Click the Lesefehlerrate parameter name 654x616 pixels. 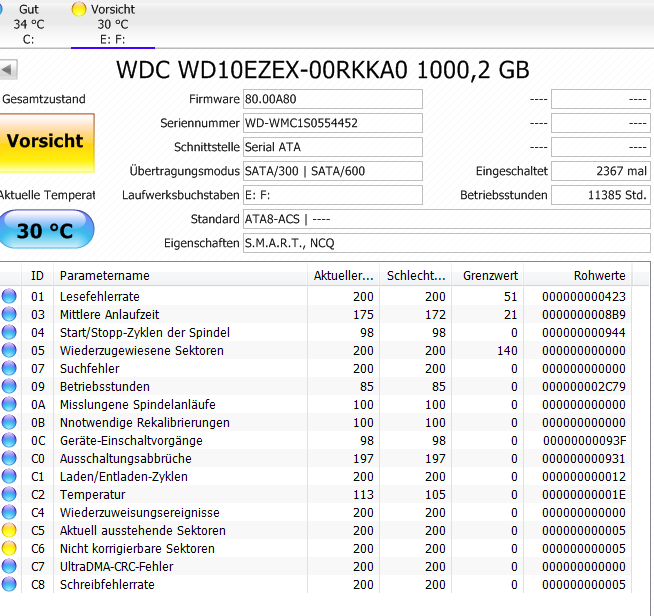[x=100, y=297]
